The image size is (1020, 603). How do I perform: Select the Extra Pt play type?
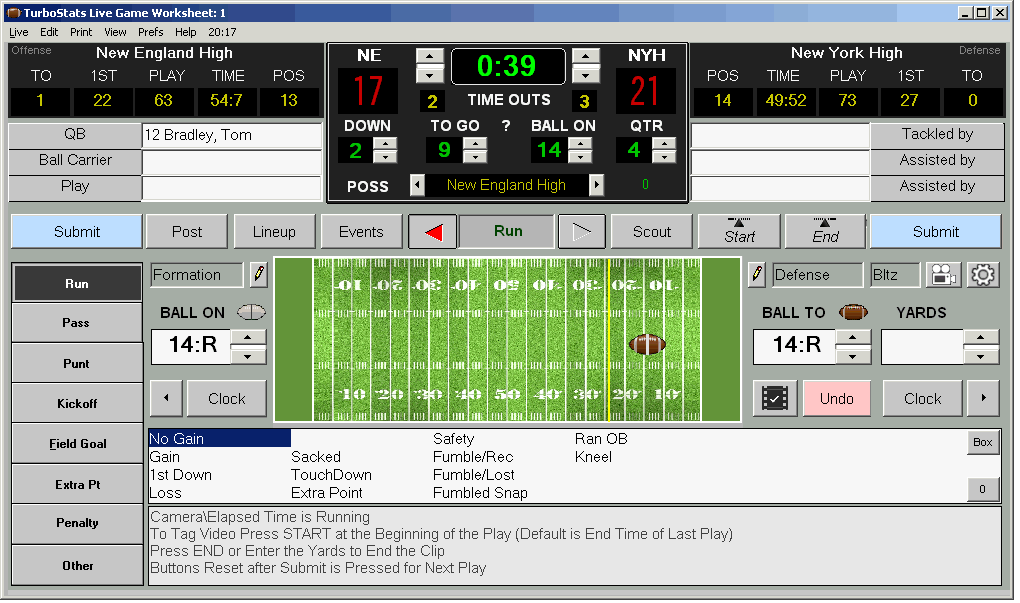pyautogui.click(x=77, y=484)
